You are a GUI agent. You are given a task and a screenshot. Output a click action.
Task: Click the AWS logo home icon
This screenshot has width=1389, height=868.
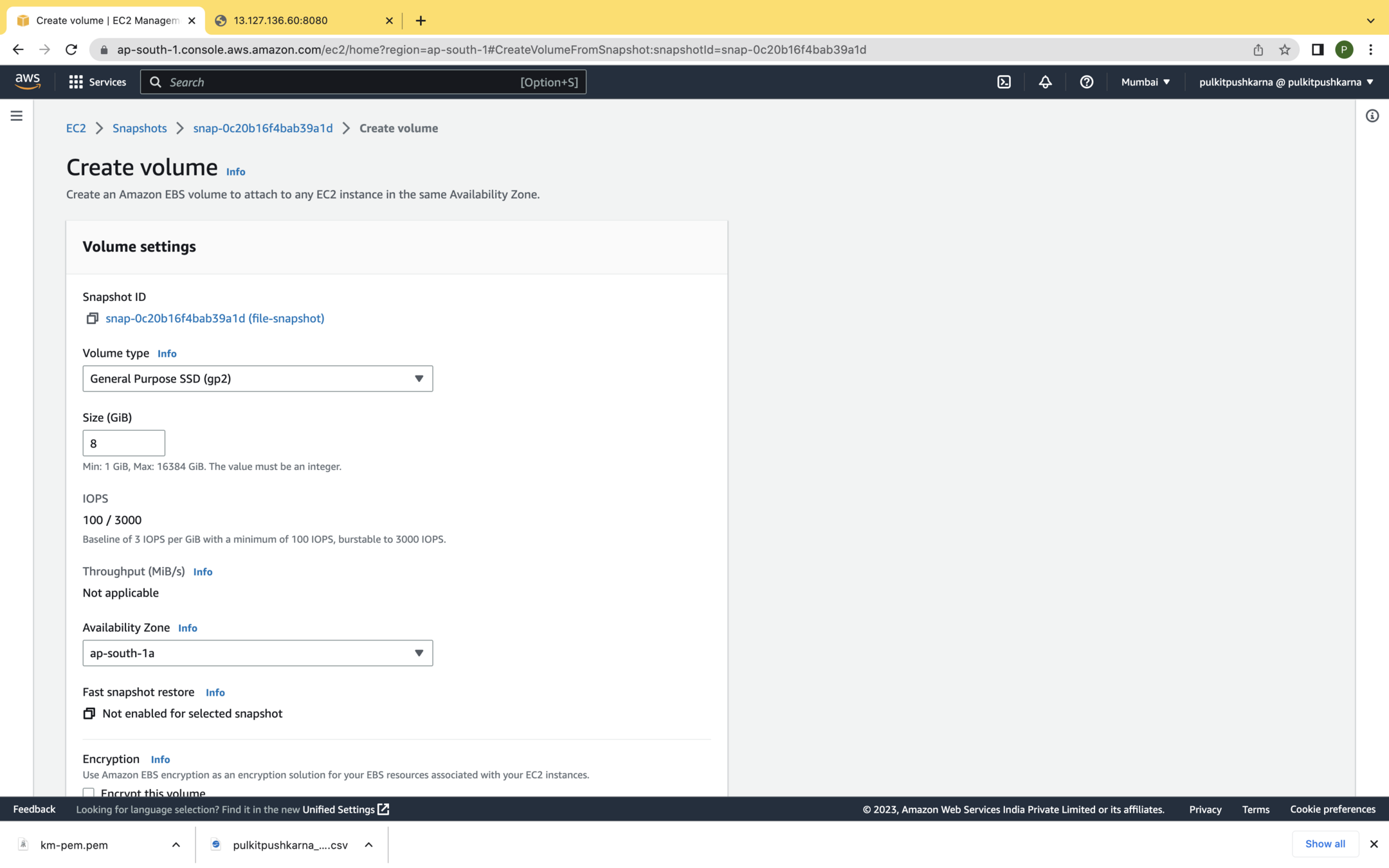tap(28, 81)
